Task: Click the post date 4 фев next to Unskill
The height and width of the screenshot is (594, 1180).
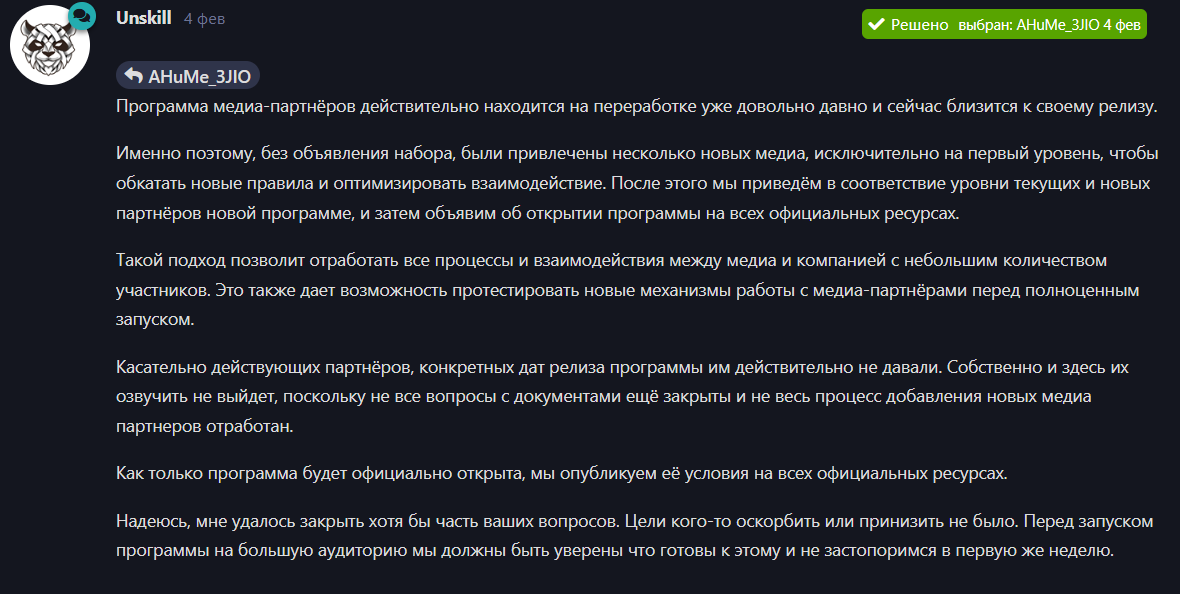Action: [205, 19]
